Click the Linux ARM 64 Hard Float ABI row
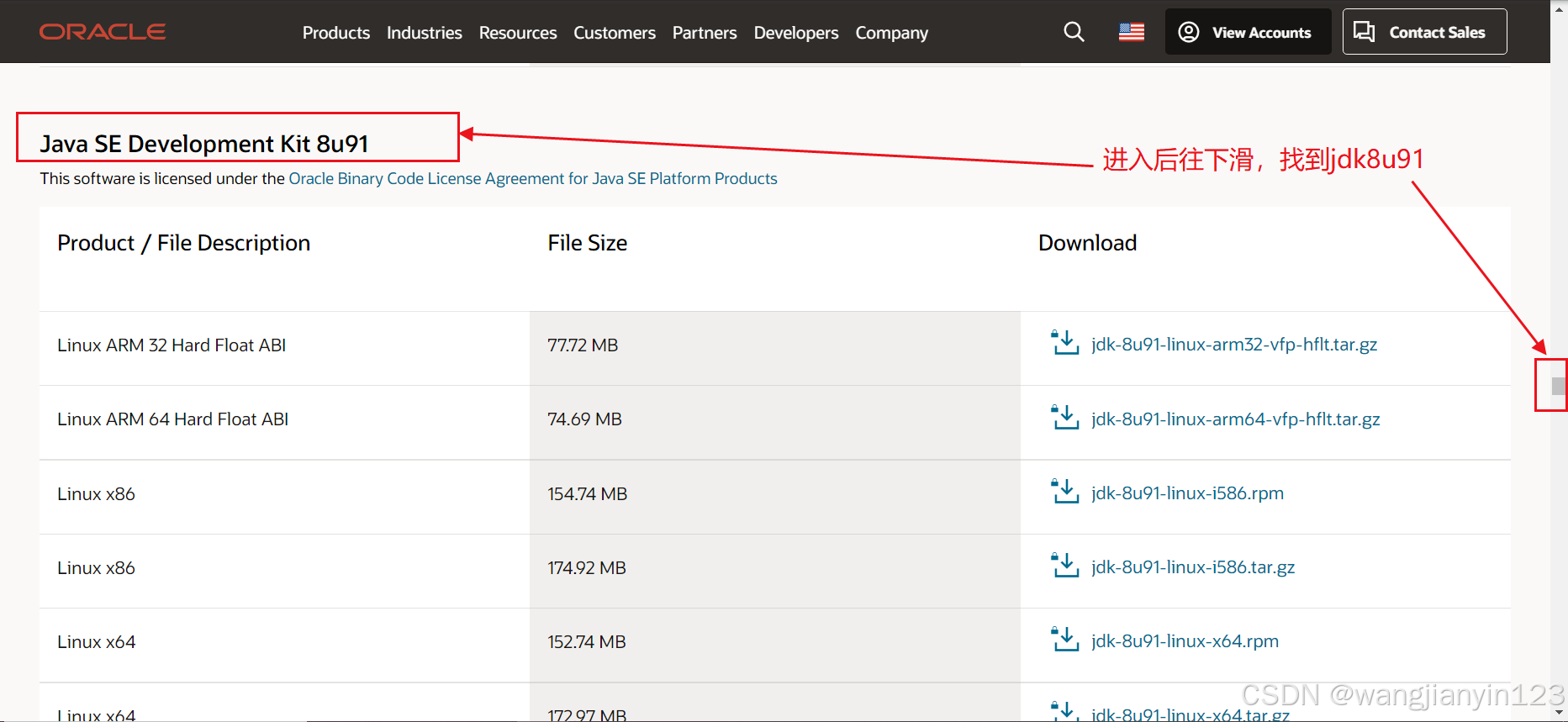Viewport: 1568px width, 722px height. click(x=775, y=423)
